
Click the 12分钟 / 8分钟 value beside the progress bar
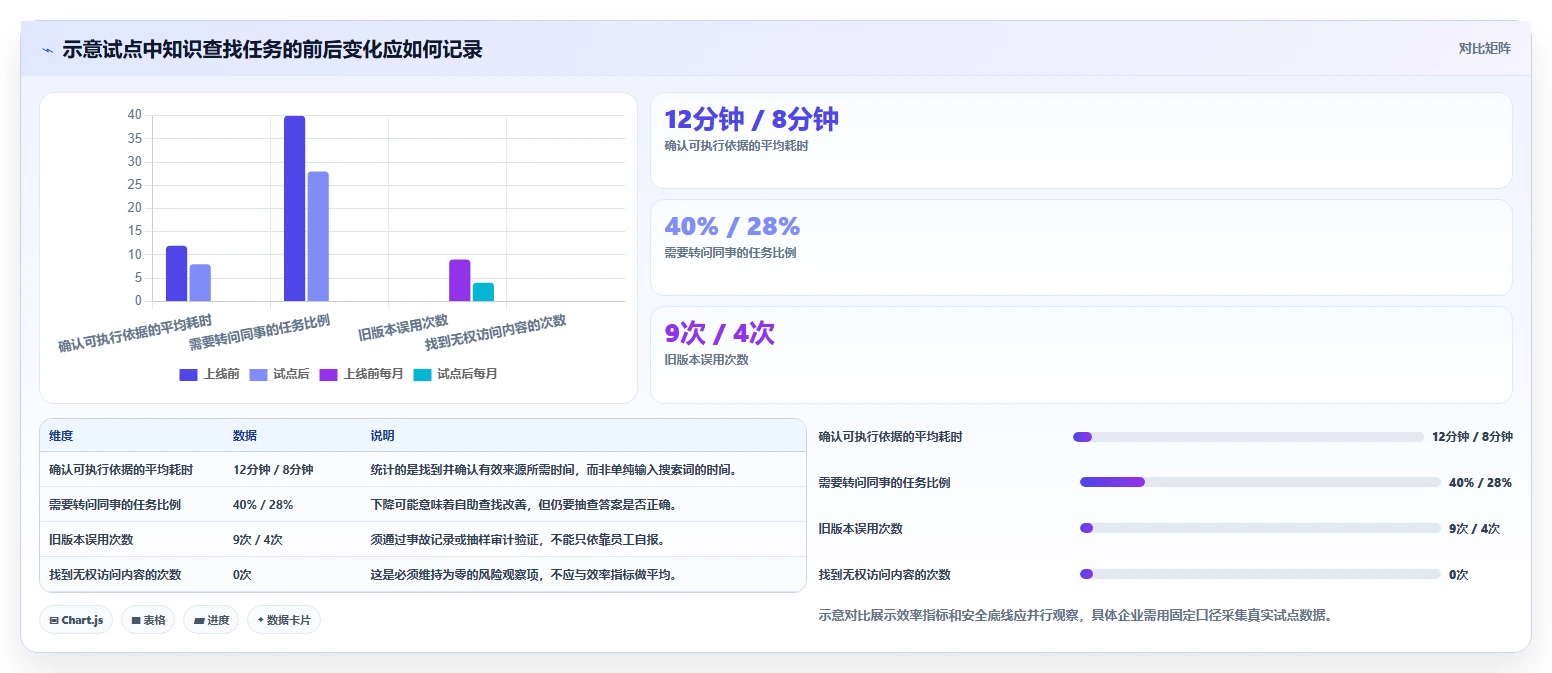pos(1472,437)
